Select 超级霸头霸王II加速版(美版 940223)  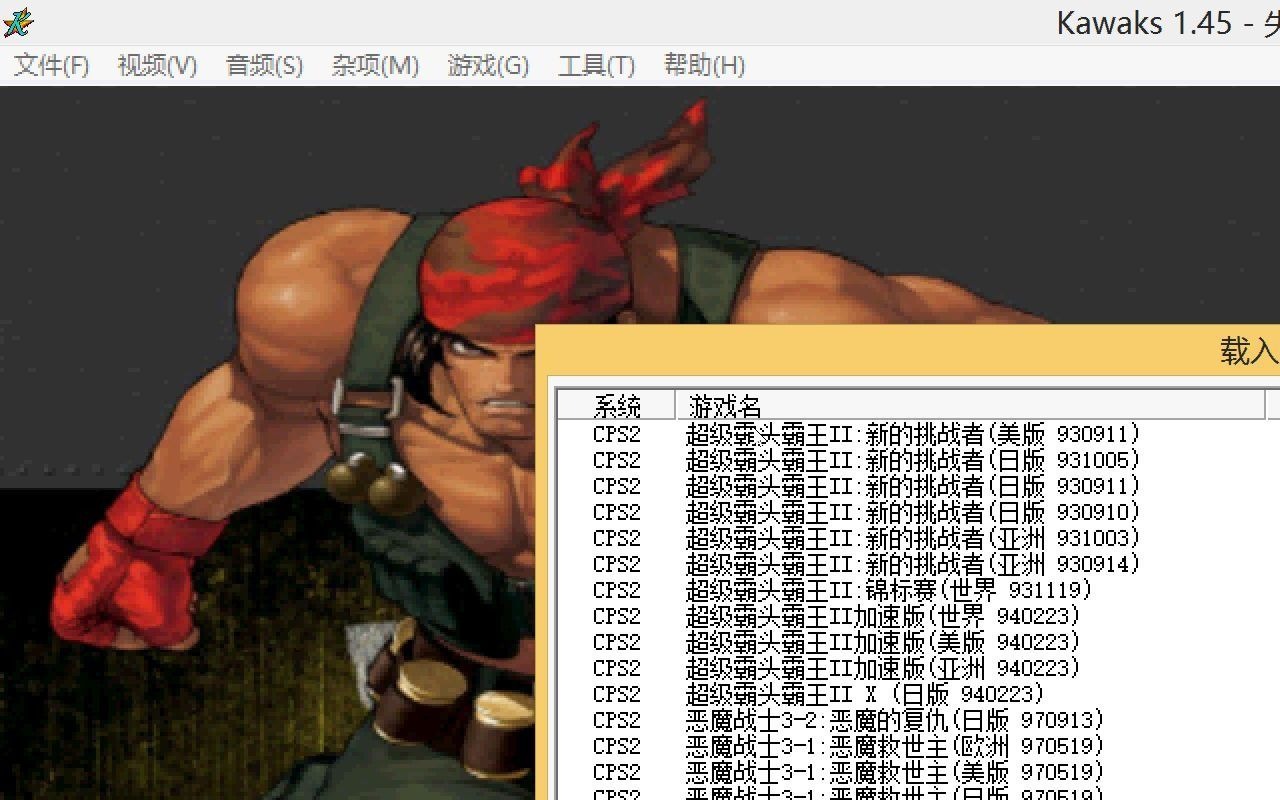(884, 642)
